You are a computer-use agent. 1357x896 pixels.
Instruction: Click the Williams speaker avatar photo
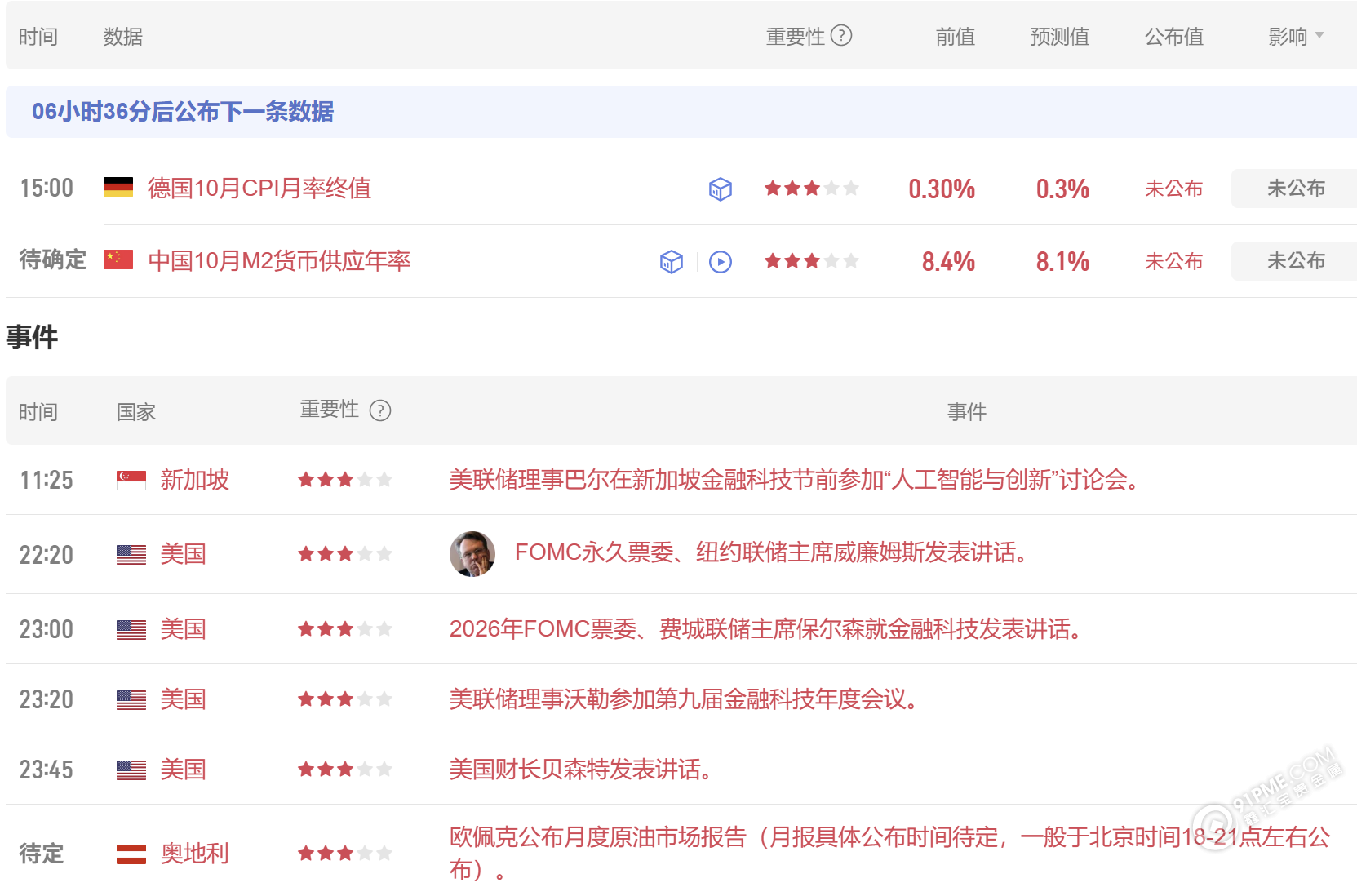(x=472, y=553)
